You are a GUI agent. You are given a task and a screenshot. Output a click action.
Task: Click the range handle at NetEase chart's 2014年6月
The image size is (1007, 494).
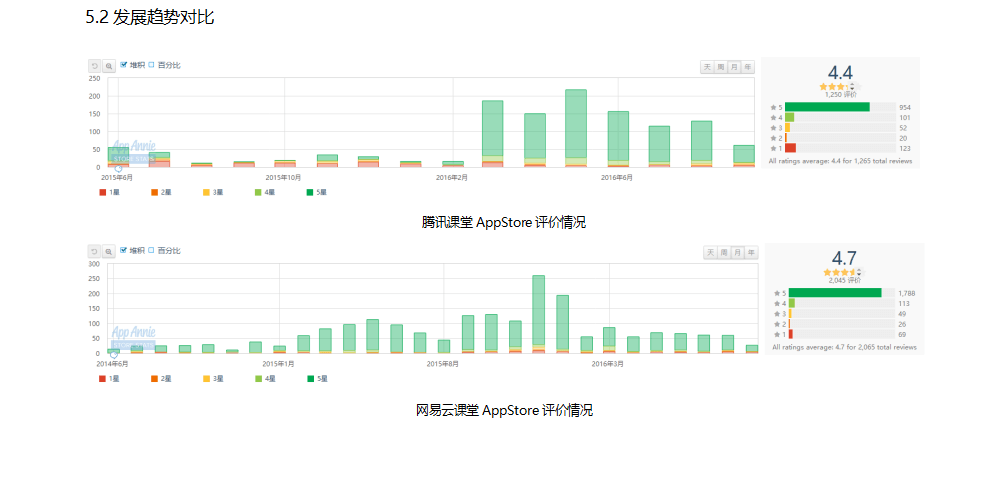(114, 355)
